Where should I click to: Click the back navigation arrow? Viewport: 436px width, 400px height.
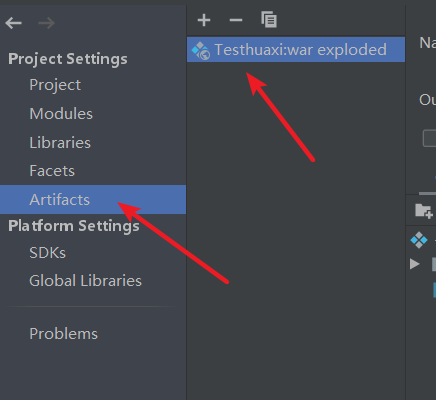point(14,23)
